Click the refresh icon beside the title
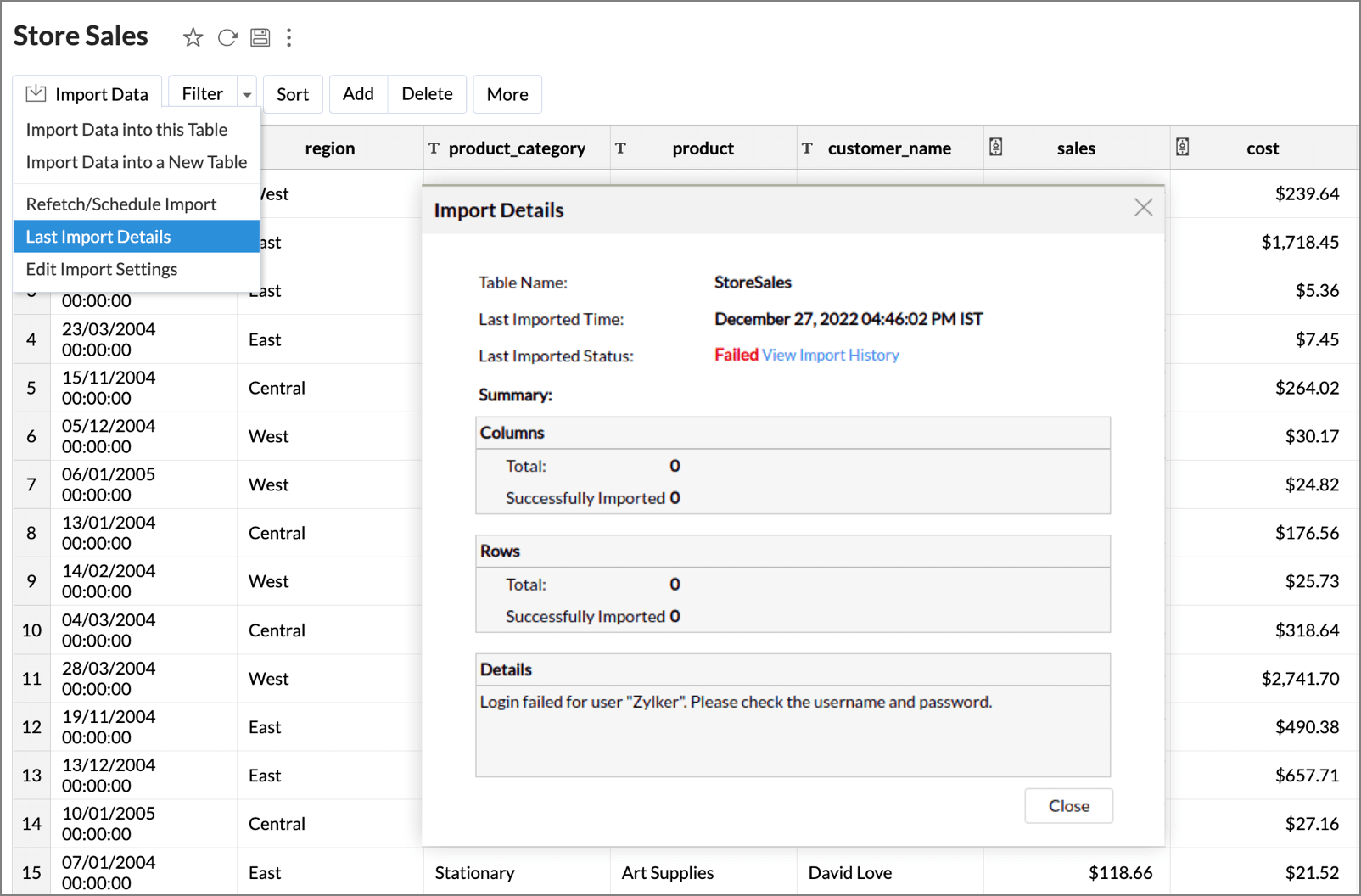The width and height of the screenshot is (1361, 896). pos(227,37)
